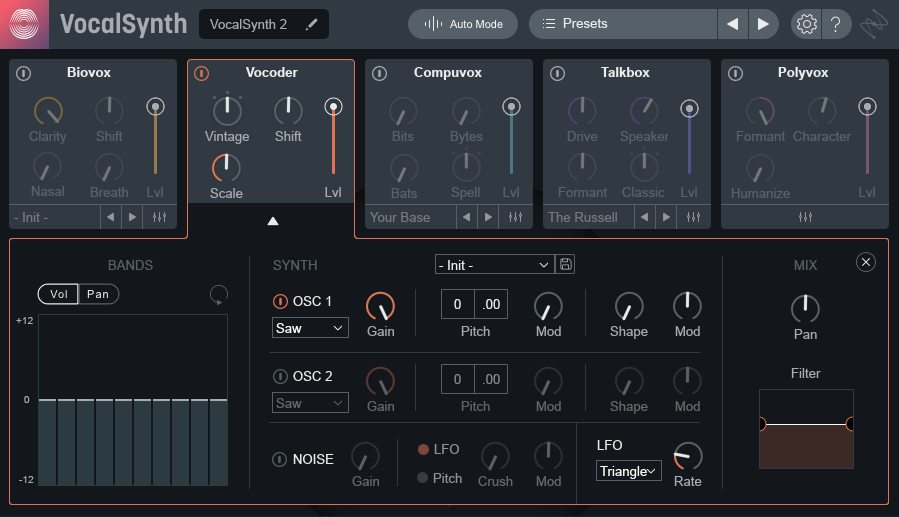Close the Vocoder advanced panel
Image resolution: width=899 pixels, height=517 pixels.
pos(866,262)
